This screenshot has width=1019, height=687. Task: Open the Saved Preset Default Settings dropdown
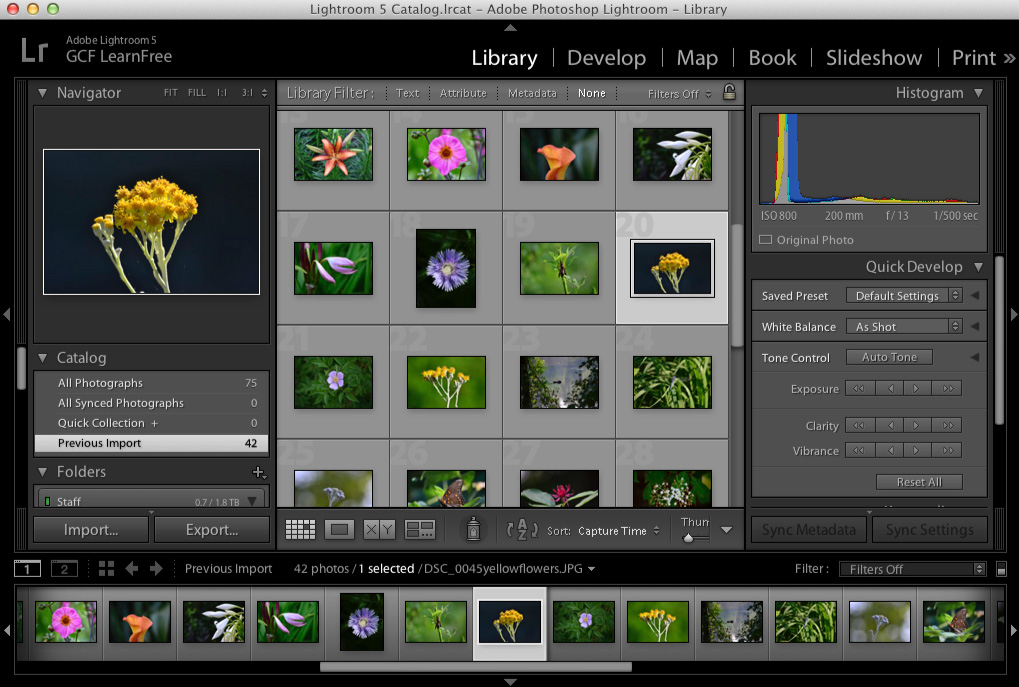[x=903, y=295]
